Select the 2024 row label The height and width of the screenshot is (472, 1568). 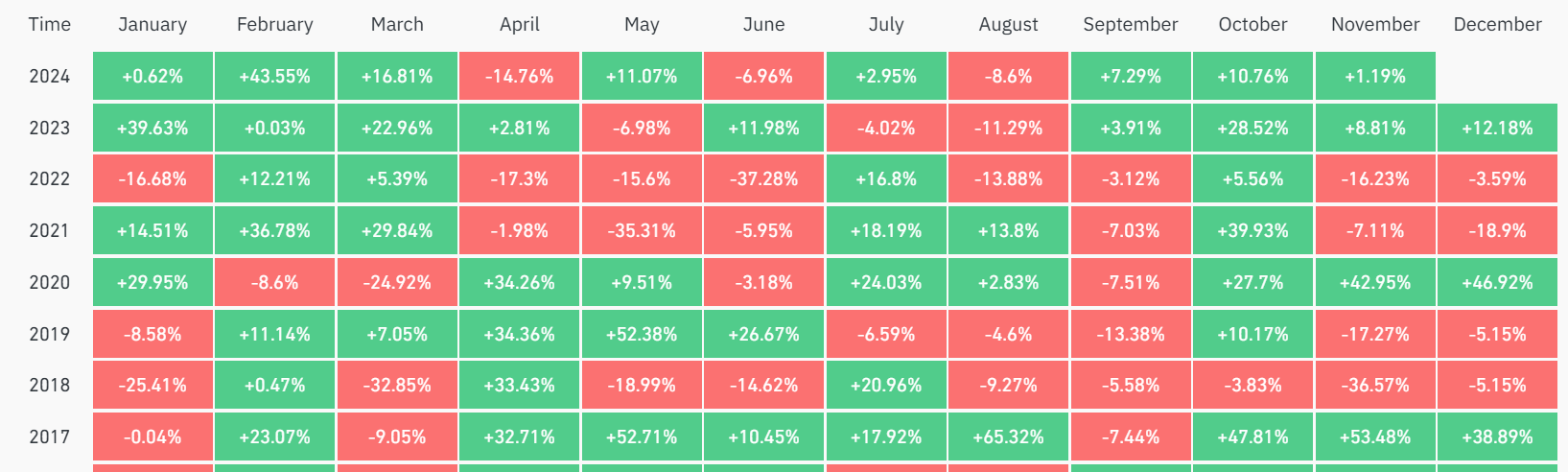(x=49, y=77)
